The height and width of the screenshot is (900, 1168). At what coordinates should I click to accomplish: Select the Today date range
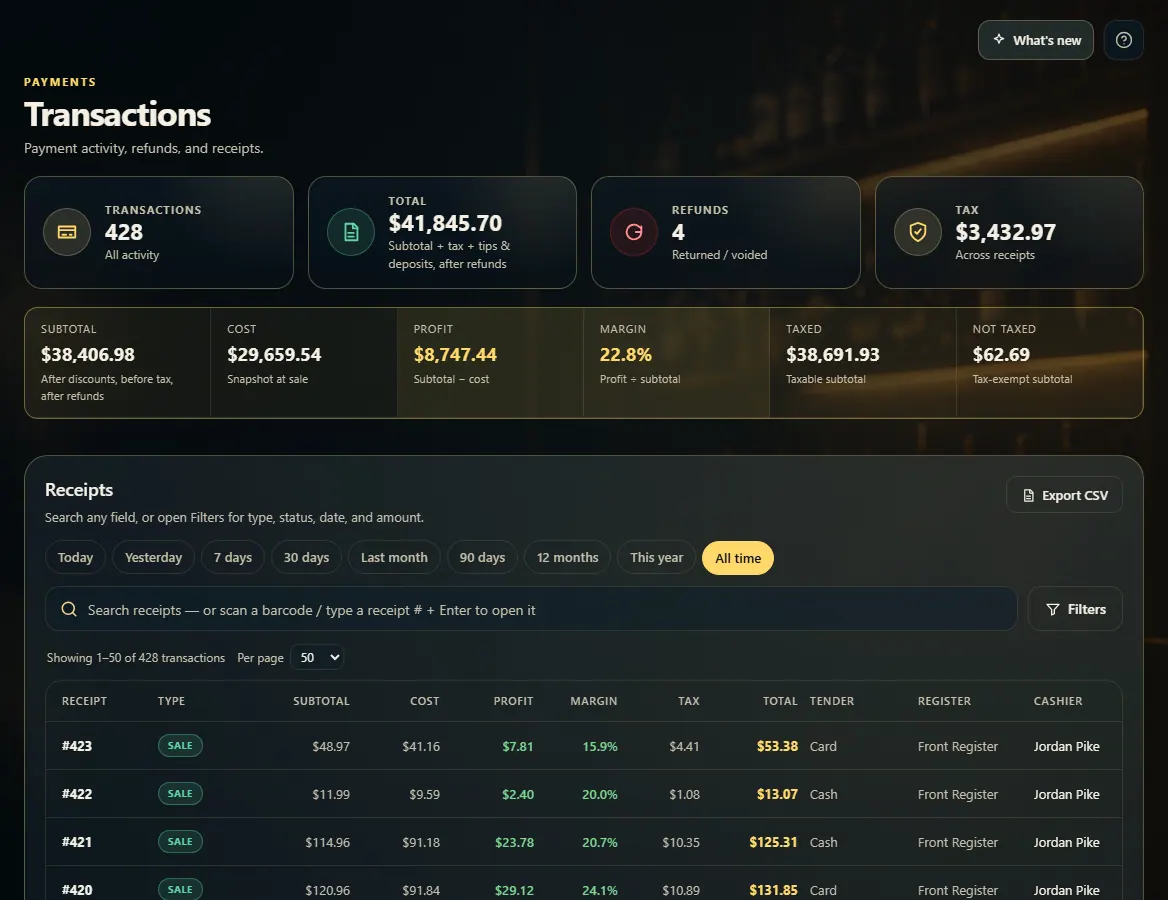coord(75,557)
